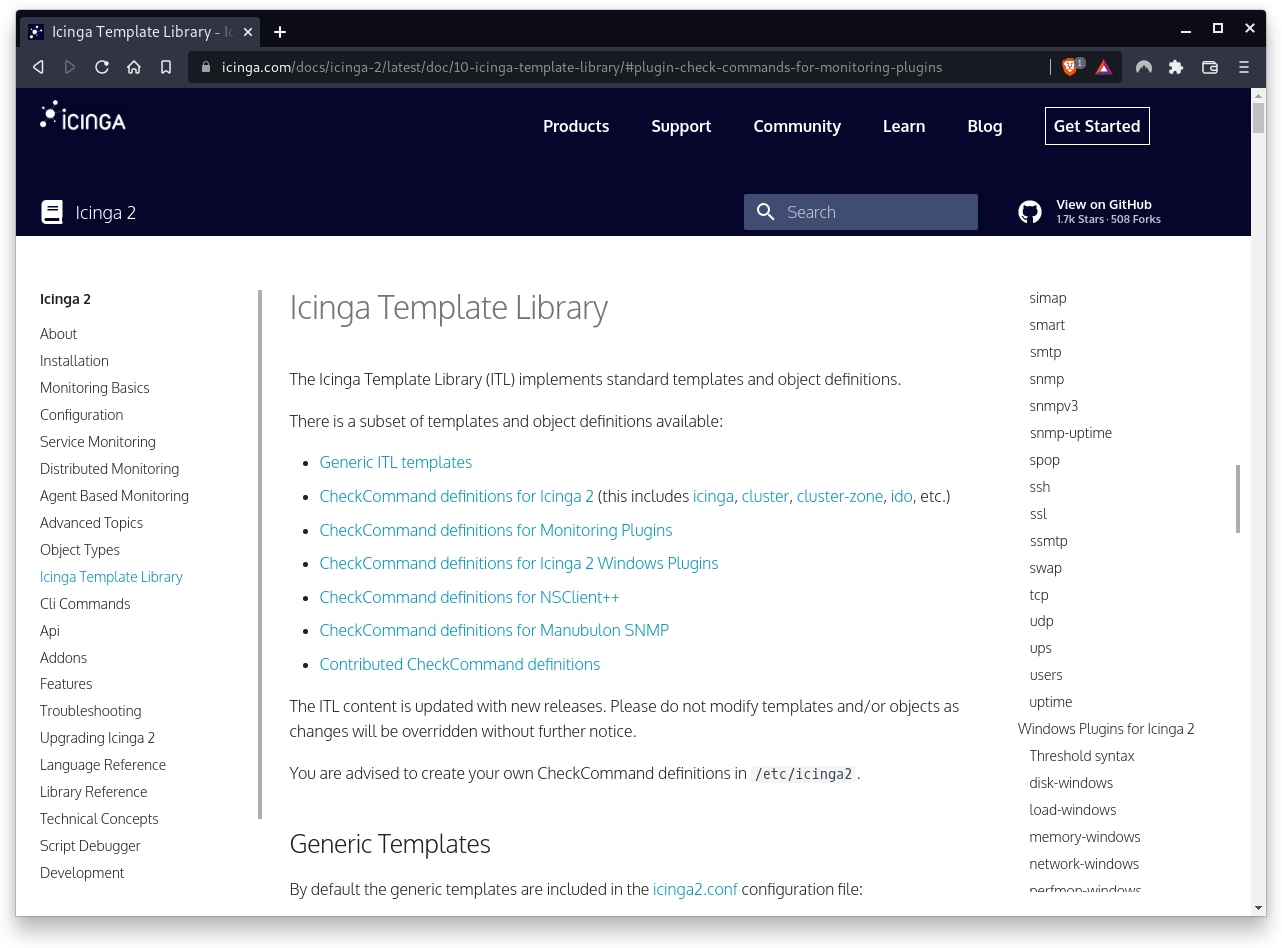The height and width of the screenshot is (948, 1282).
Task: Click the Icinga 2 book icon
Action: tap(51, 211)
